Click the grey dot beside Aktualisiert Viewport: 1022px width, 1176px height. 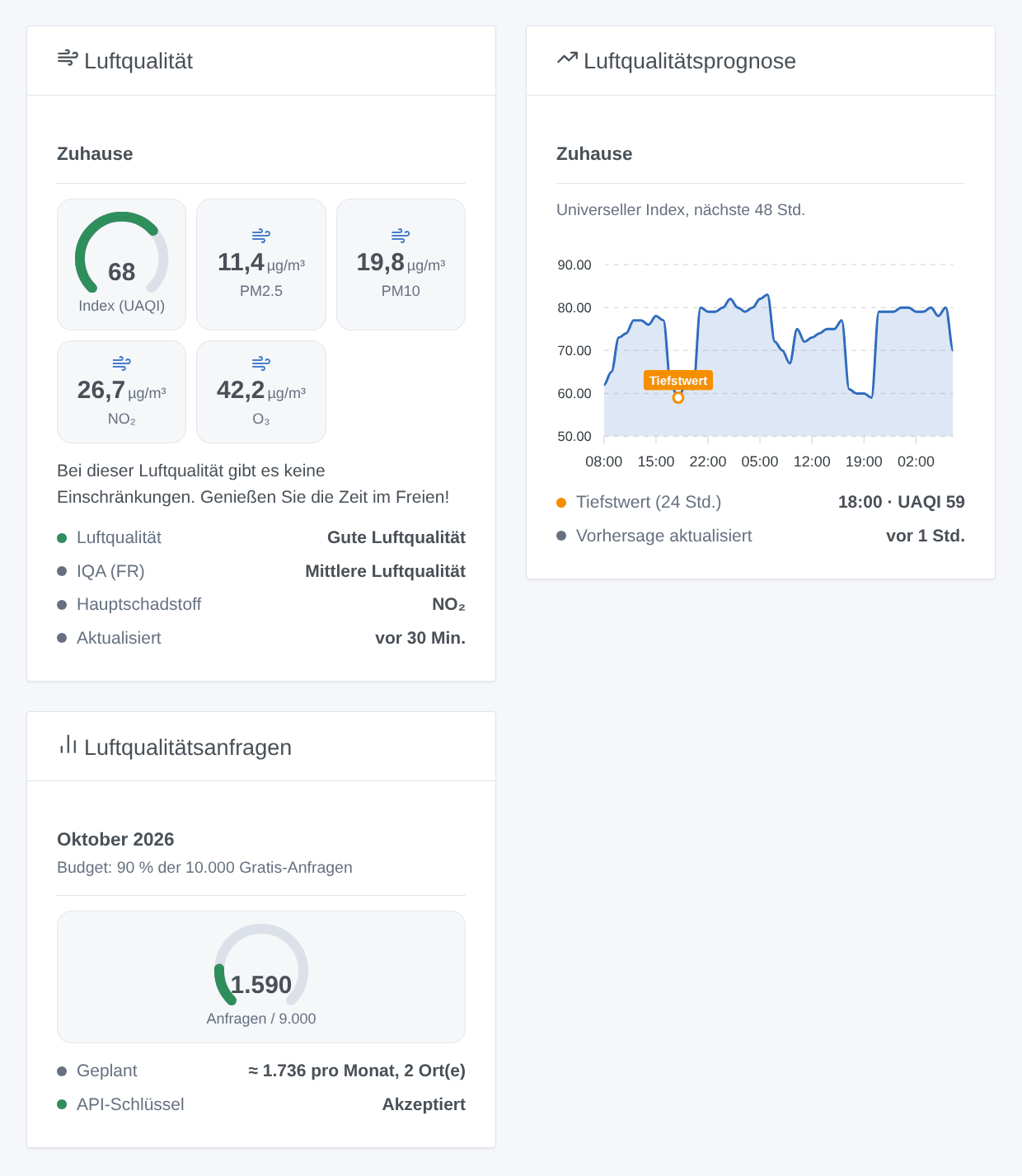coord(62,638)
